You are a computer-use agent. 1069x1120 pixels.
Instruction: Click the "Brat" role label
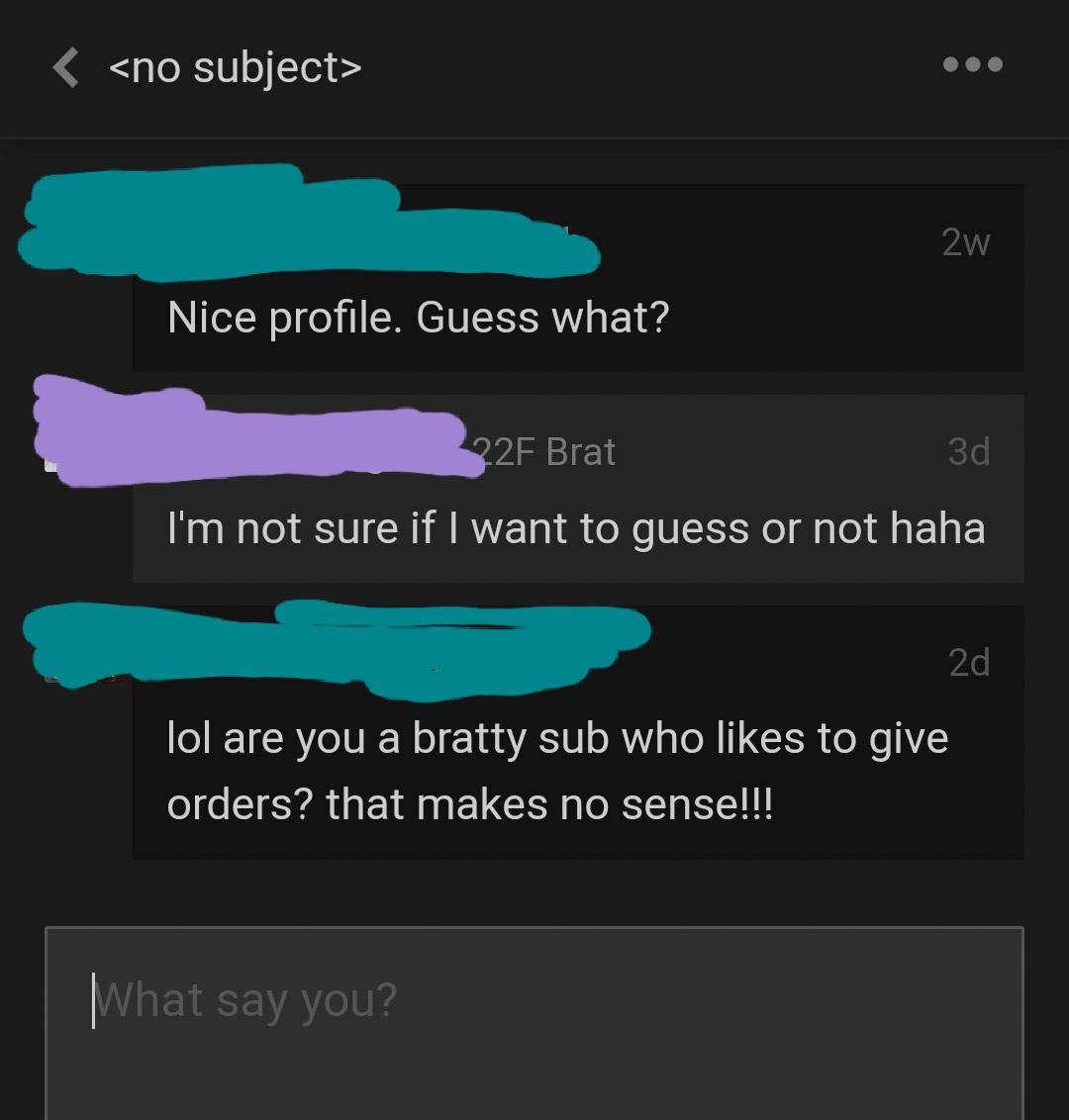point(581,452)
